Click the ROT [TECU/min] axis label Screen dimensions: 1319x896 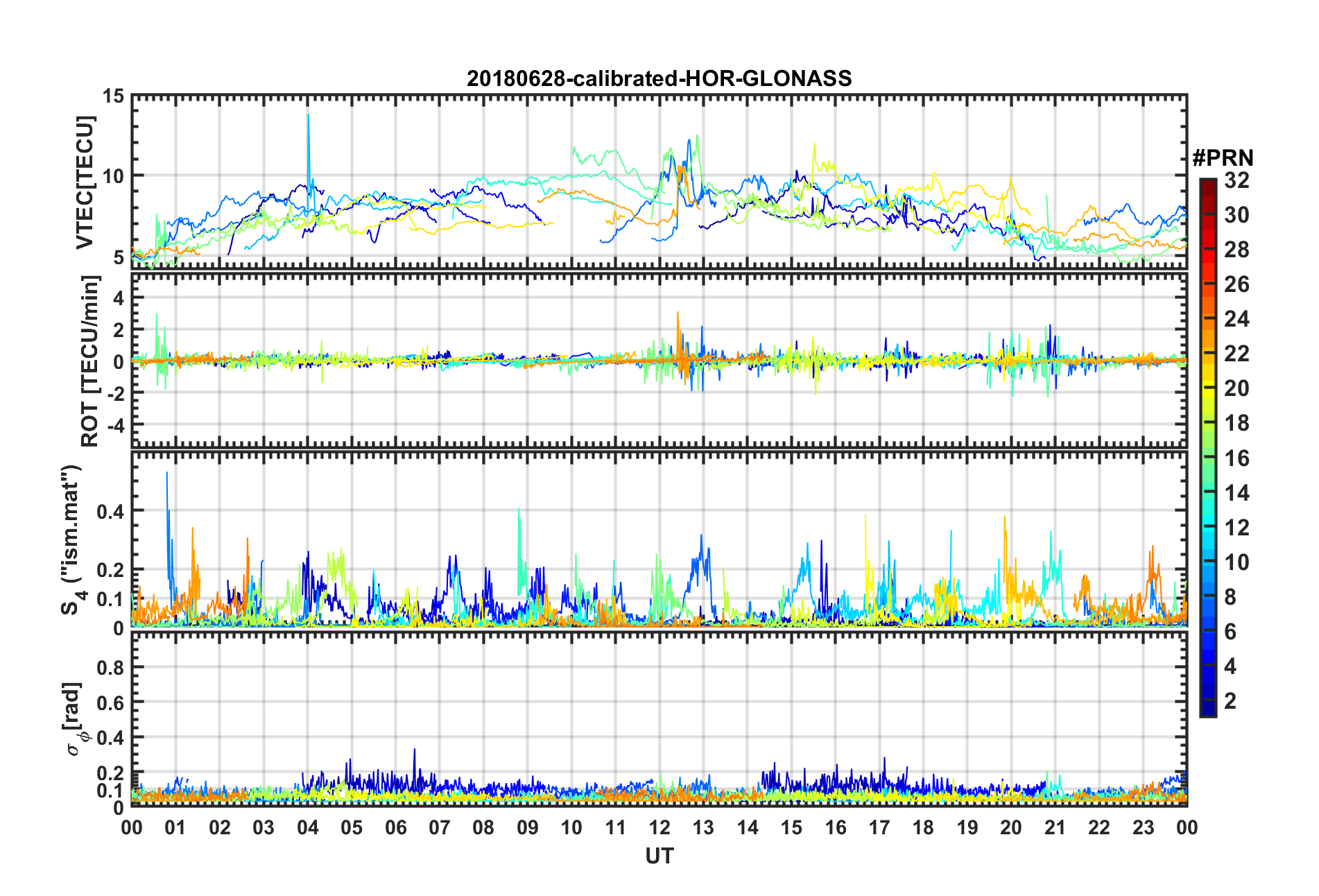coord(89,361)
